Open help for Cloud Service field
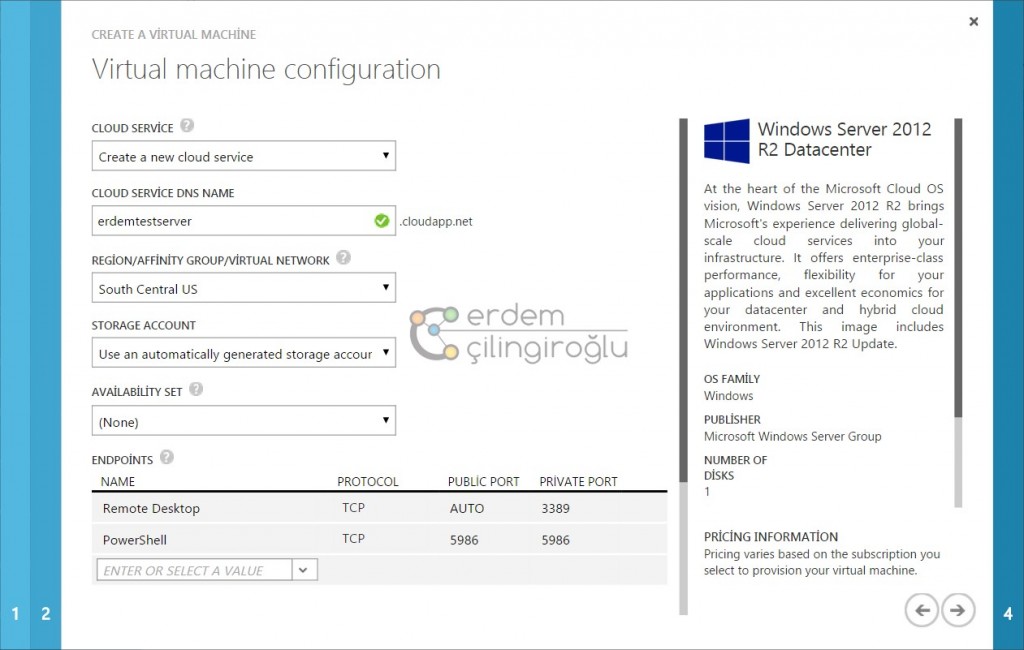Image resolution: width=1024 pixels, height=650 pixels. (x=187, y=125)
